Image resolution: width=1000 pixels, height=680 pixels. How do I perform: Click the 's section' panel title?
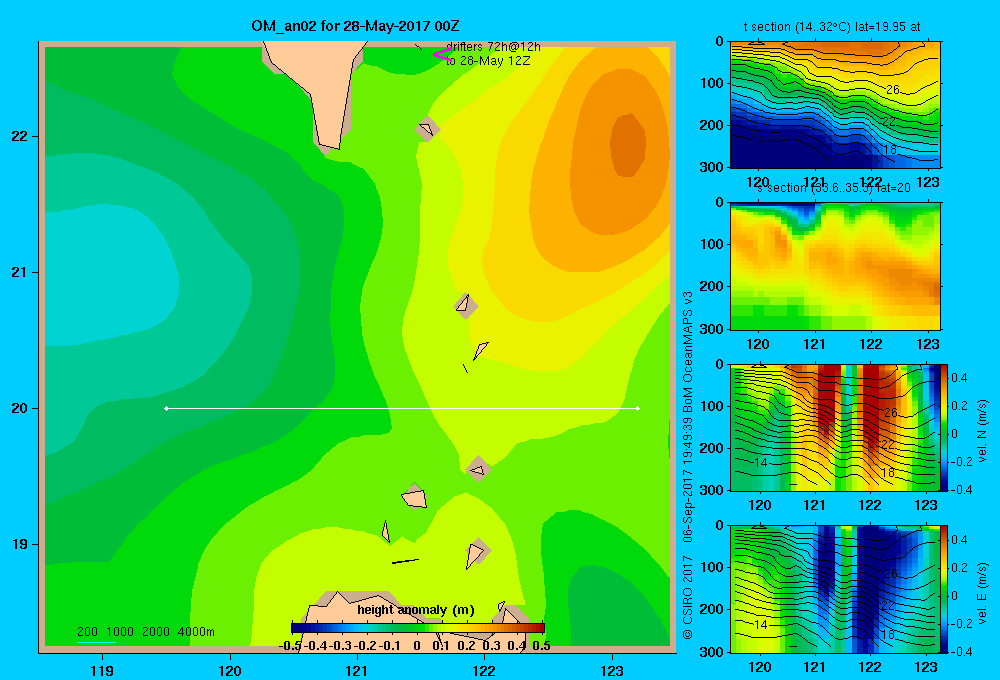833,188
